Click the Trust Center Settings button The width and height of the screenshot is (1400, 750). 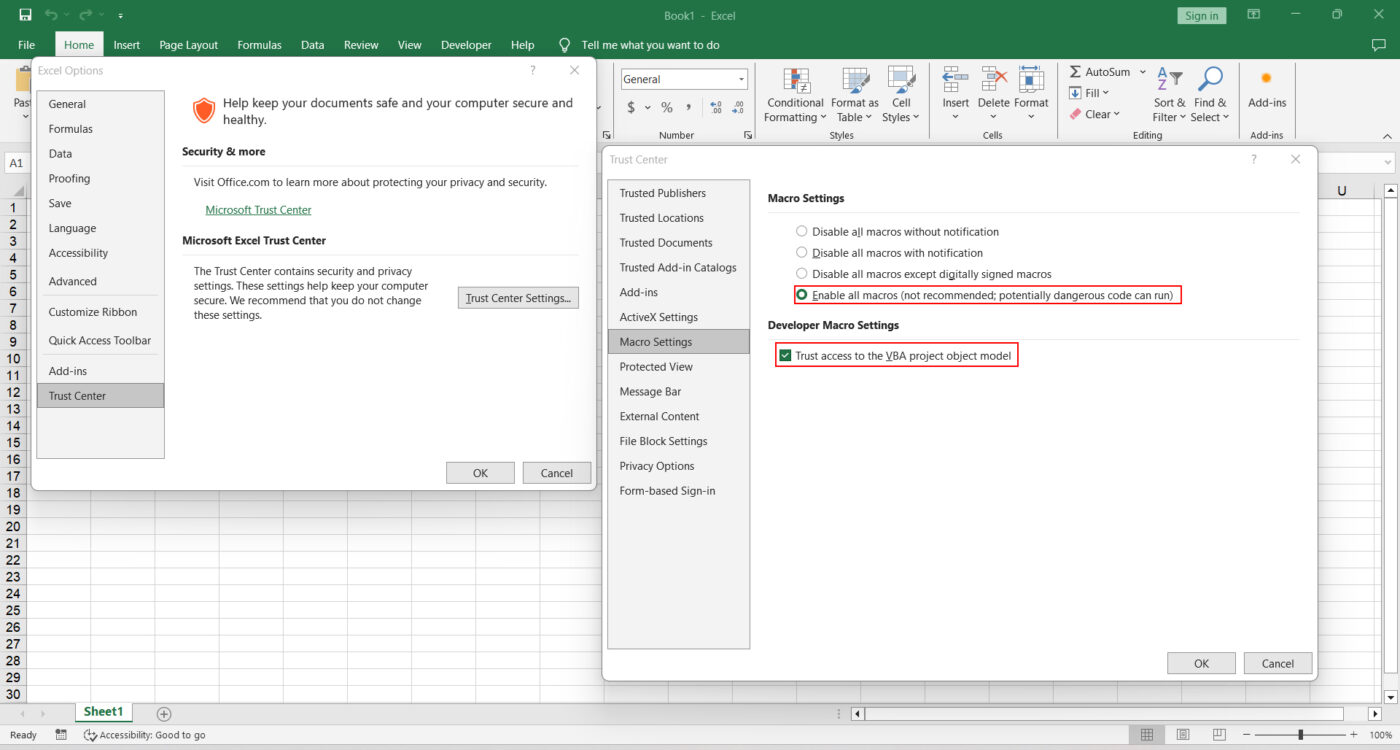coord(518,297)
